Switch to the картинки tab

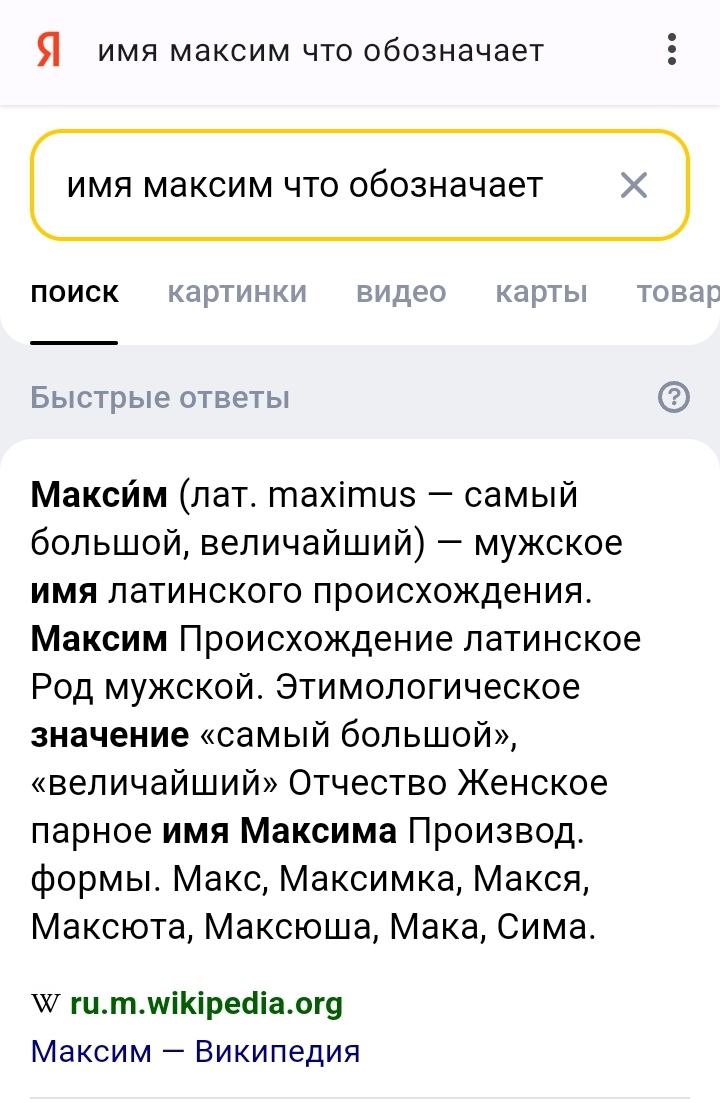click(x=238, y=292)
